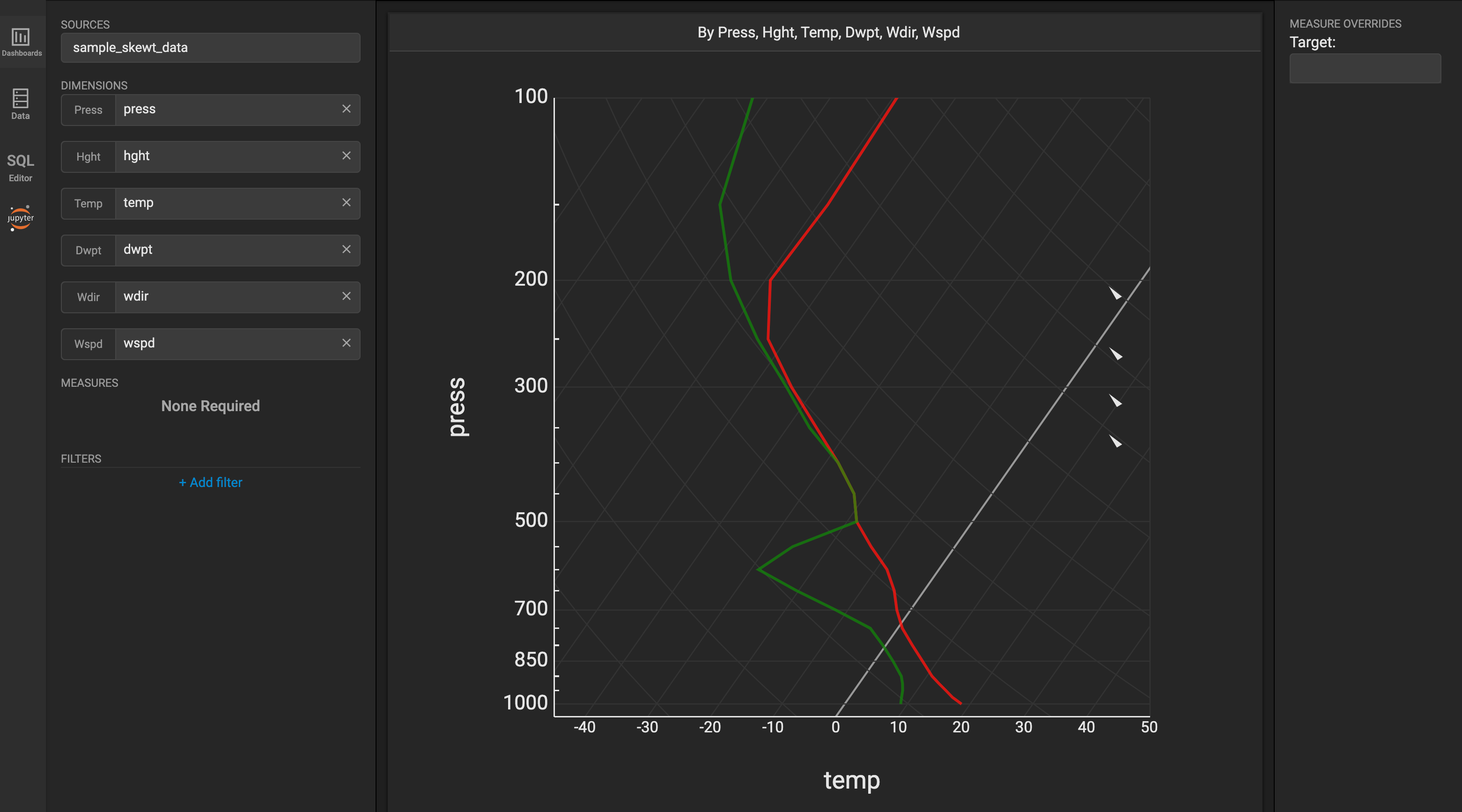This screenshot has width=1462, height=812.
Task: Remove the temp dimension
Action: pos(346,203)
